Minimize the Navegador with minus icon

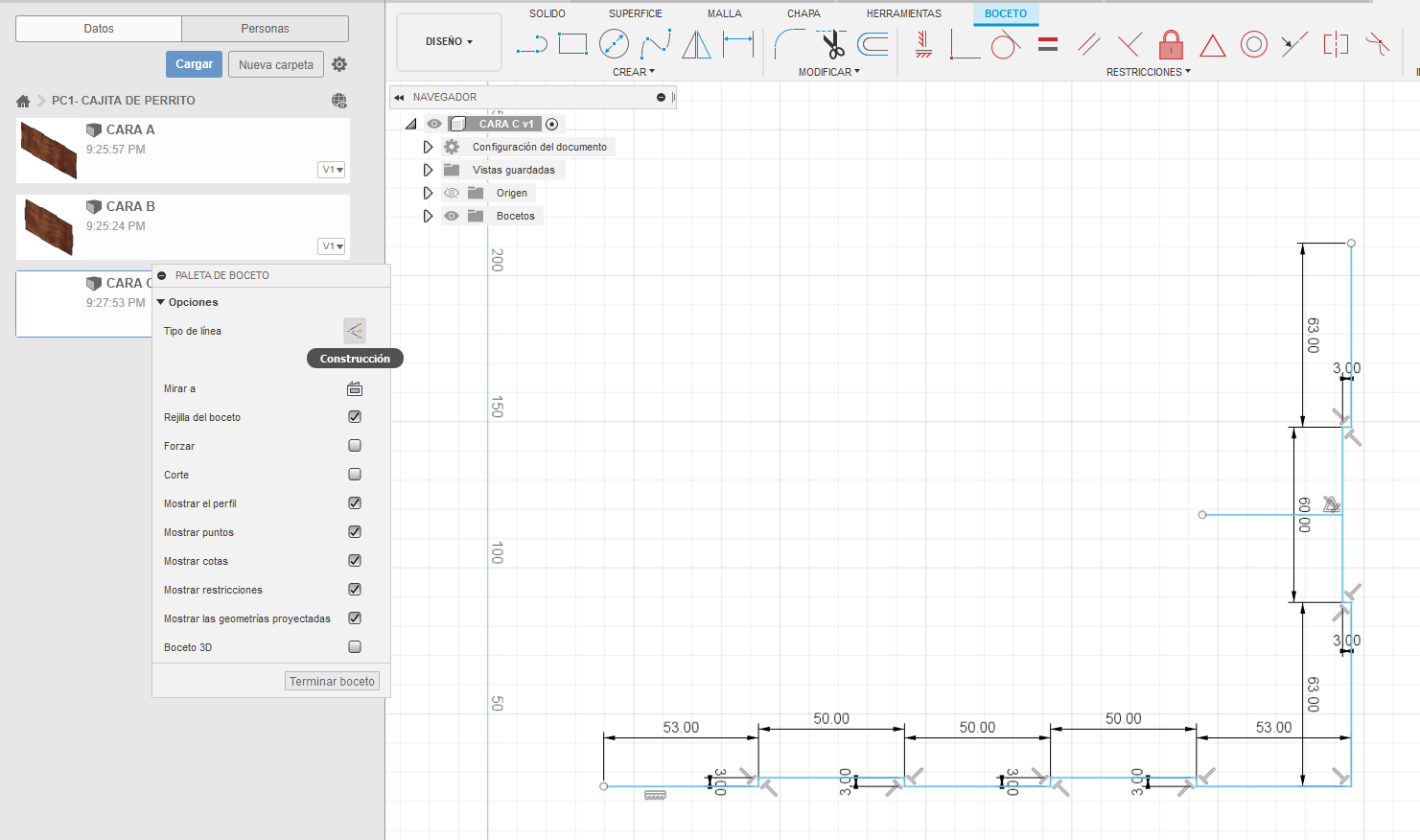661,97
